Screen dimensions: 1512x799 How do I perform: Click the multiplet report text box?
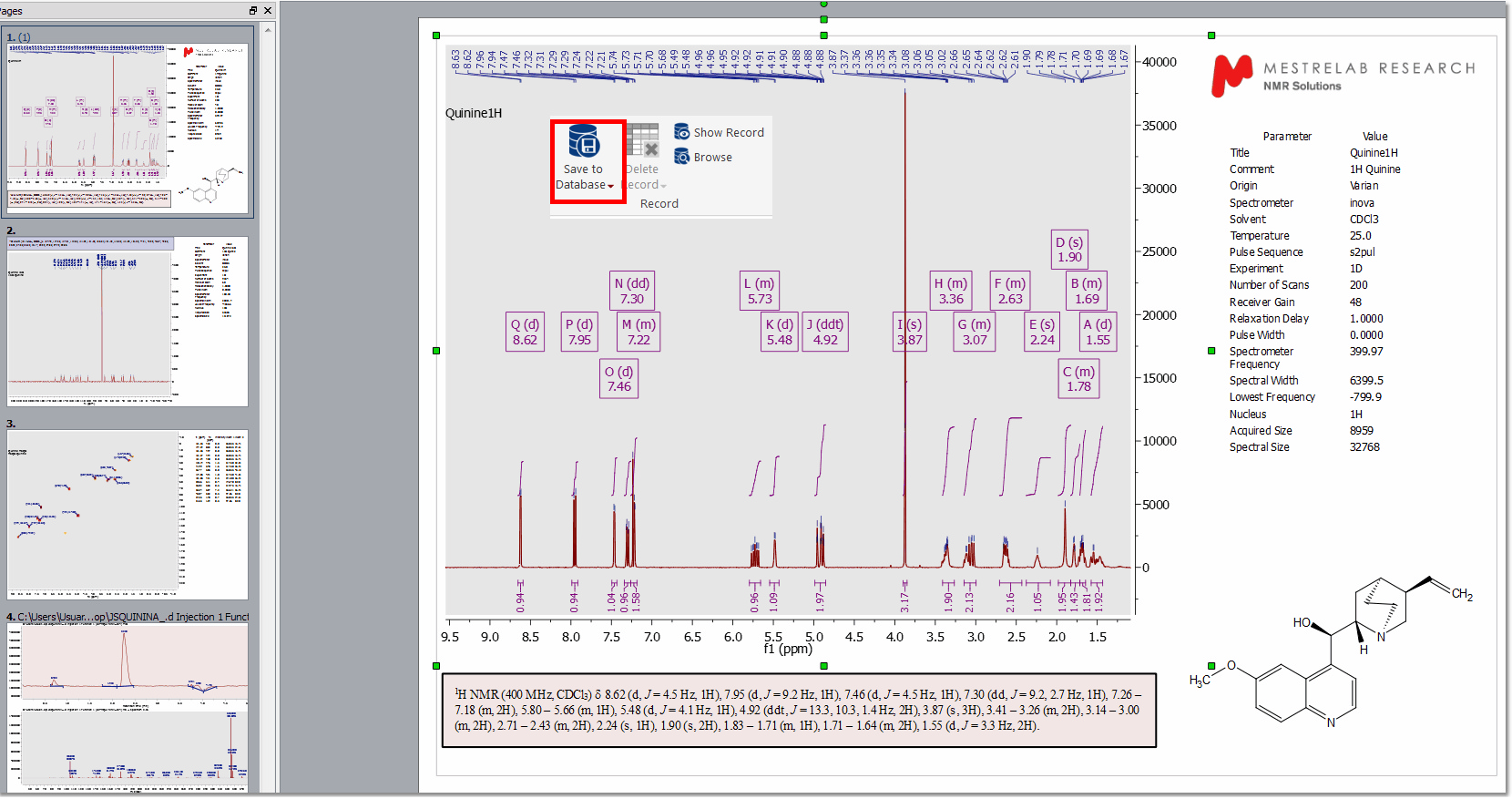pyautogui.click(x=799, y=711)
